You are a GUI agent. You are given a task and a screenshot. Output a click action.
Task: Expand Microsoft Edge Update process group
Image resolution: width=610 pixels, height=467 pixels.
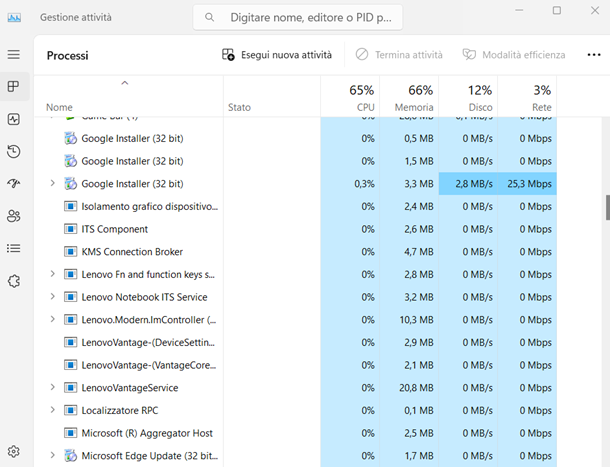[53, 455]
